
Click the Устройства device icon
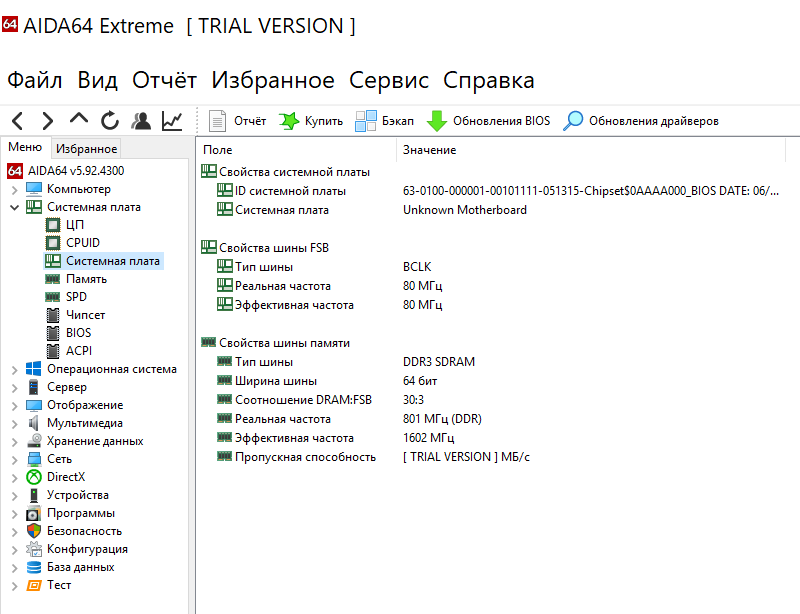[x=34, y=495]
